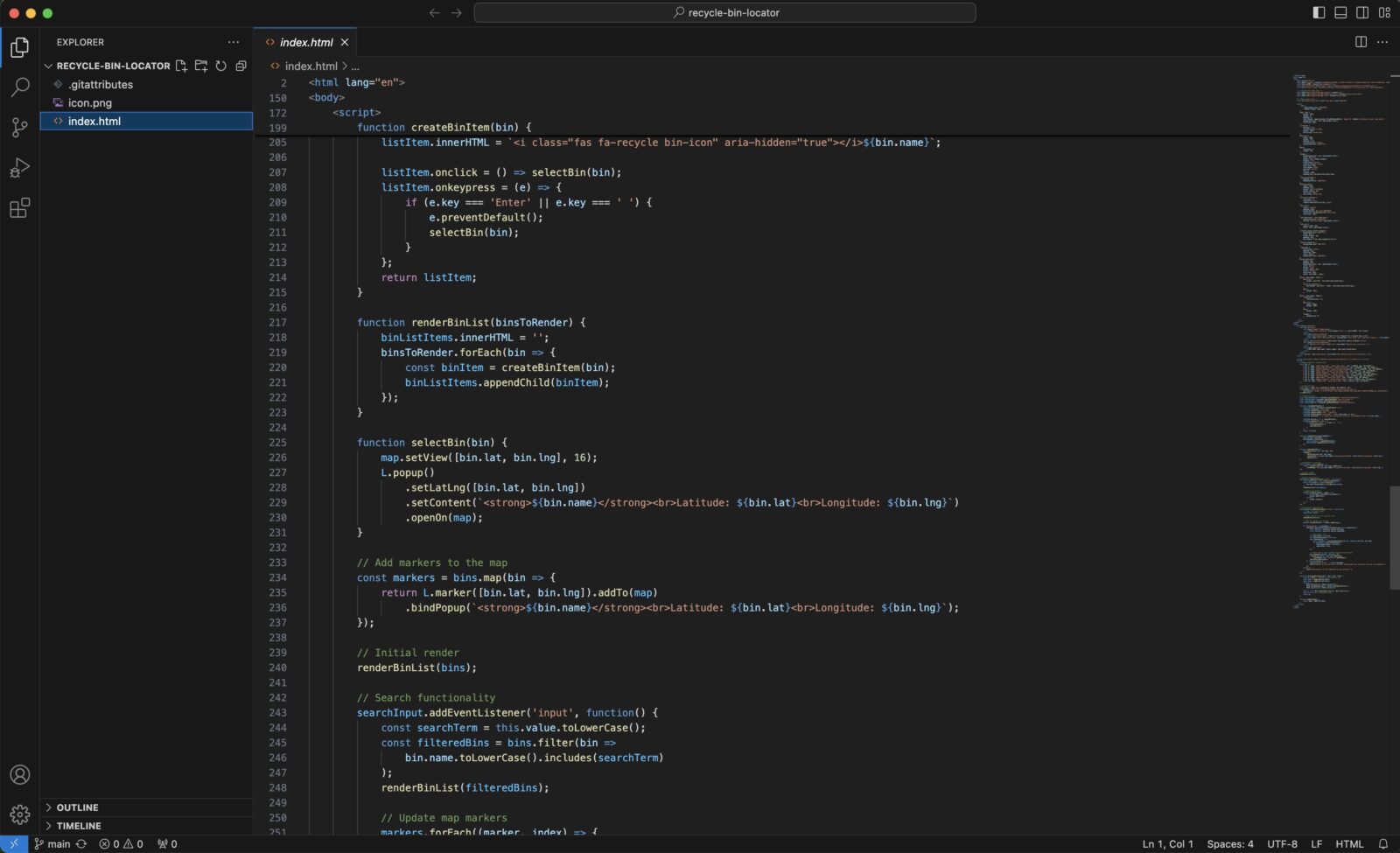Synchronize changes via status bar sync icon
The height and width of the screenshot is (853, 1400).
point(81,844)
